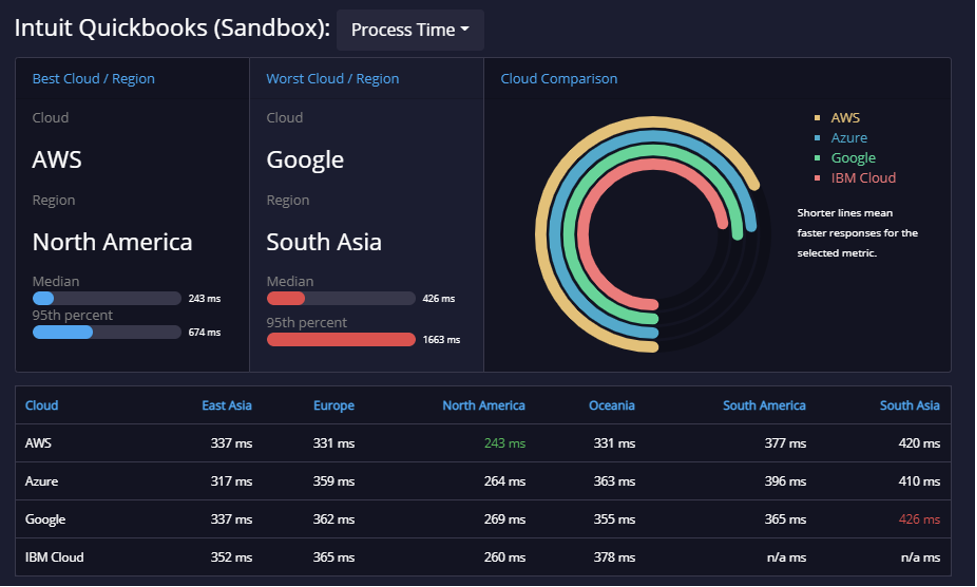Click the Intuit Quickbooks (Sandbox) title
Screen dimensions: 977x587
click(172, 28)
